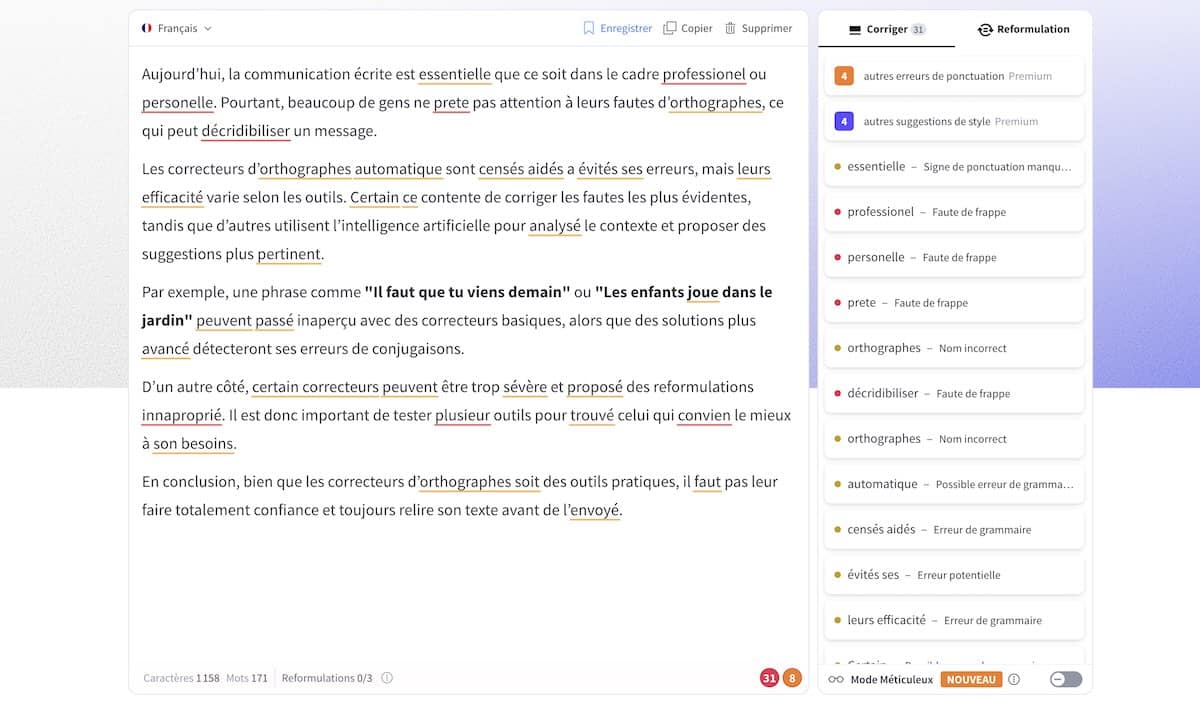Select the automatique suggestion card
The height and width of the screenshot is (702, 1200).
954,484
